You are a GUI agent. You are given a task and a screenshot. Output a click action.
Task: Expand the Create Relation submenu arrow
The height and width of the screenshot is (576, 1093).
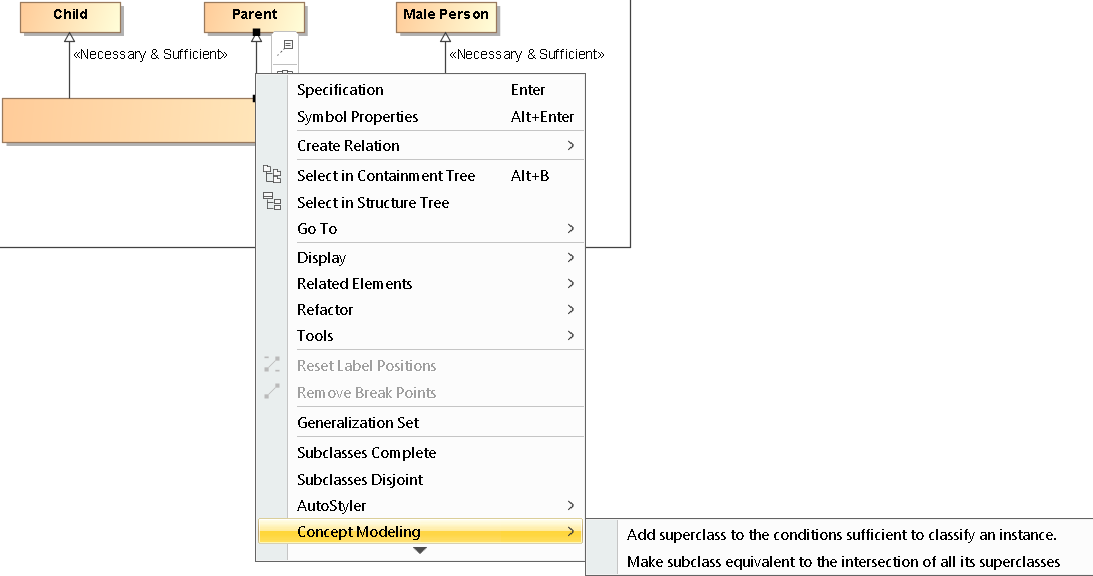(x=571, y=146)
